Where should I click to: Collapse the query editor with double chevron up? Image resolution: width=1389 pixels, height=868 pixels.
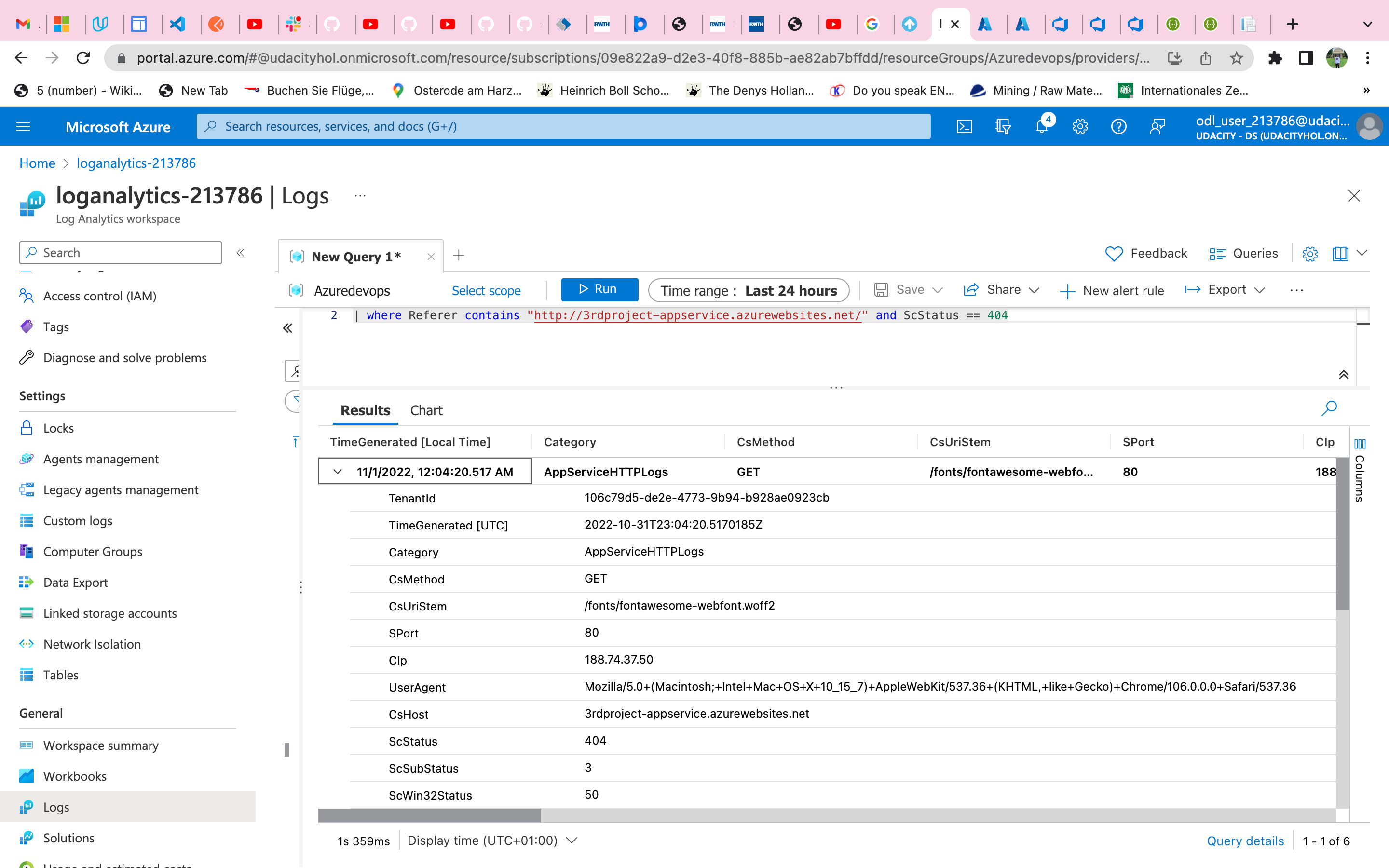click(1343, 375)
